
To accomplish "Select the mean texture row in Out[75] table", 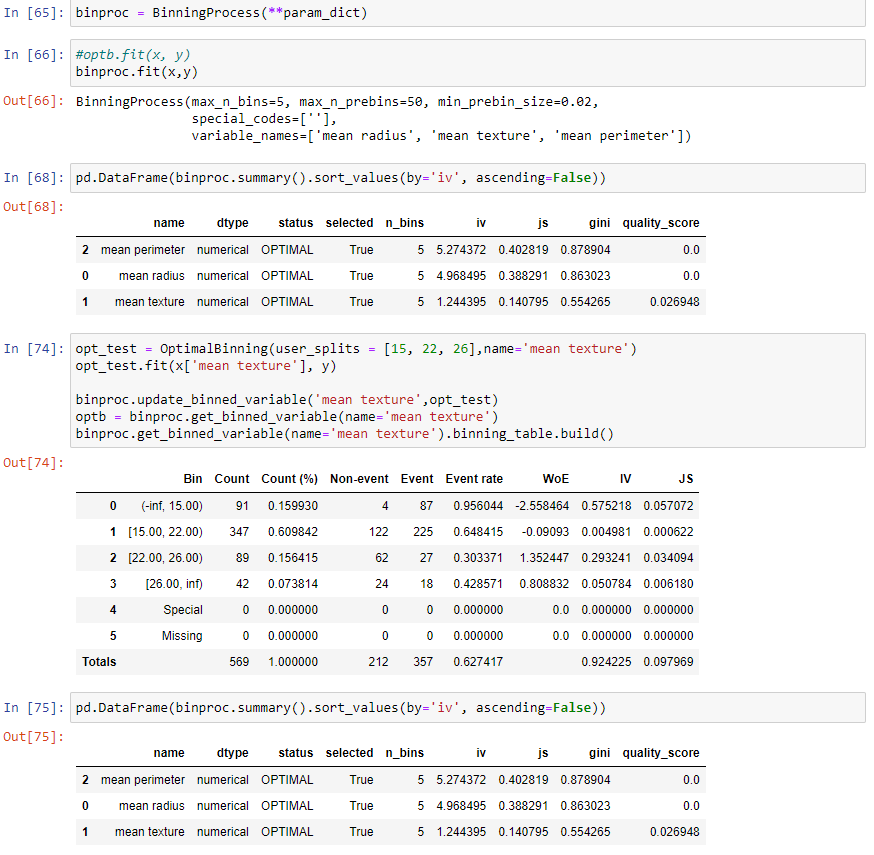I will point(300,831).
